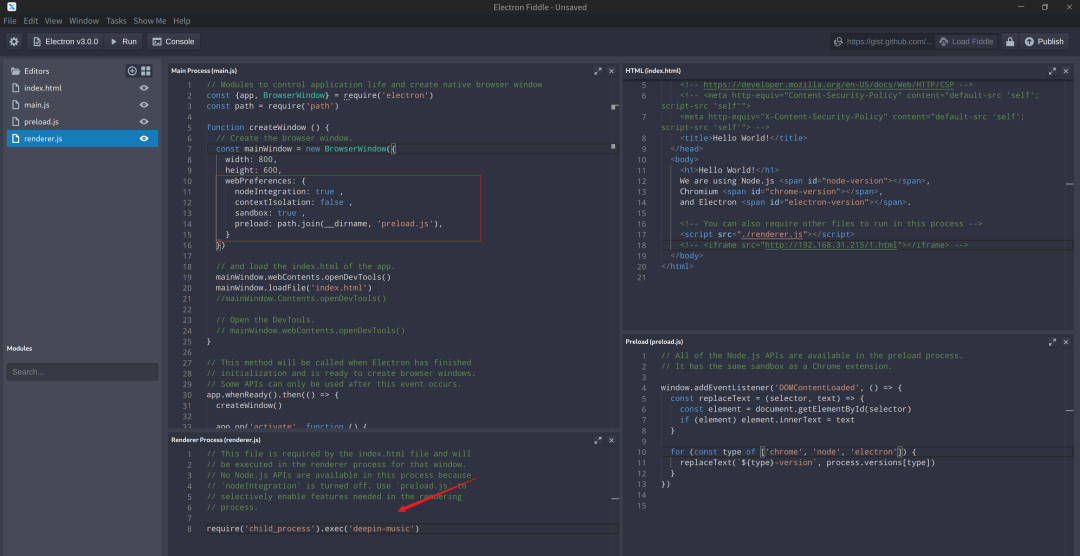Click the '<title>Hello World!</title>' line
The height and width of the screenshot is (556, 1080).
(743, 138)
